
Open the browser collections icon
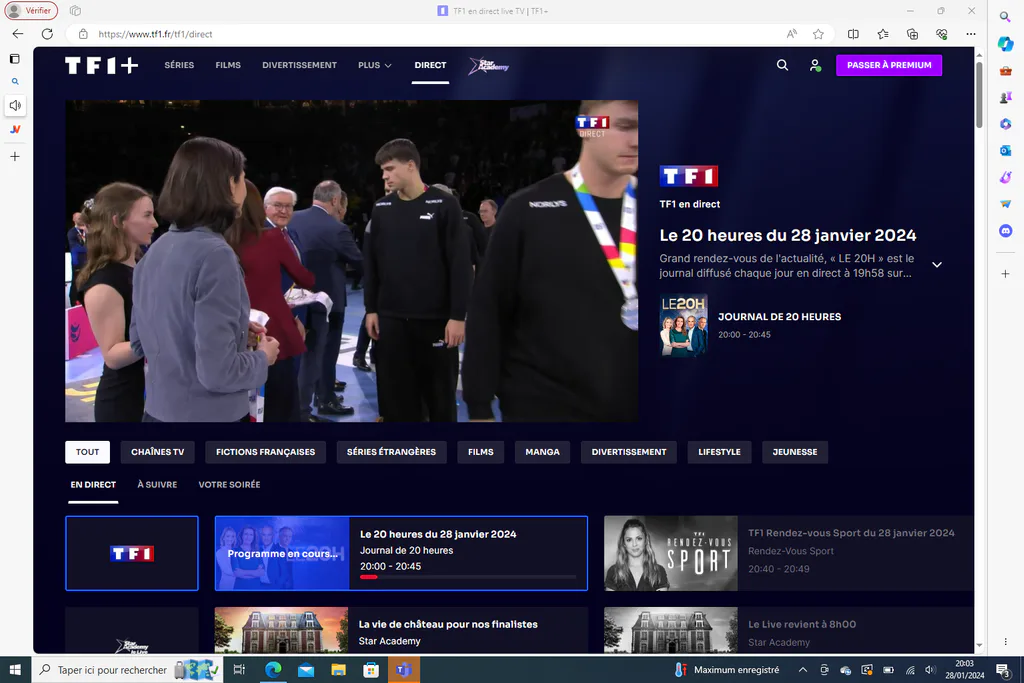[x=912, y=34]
